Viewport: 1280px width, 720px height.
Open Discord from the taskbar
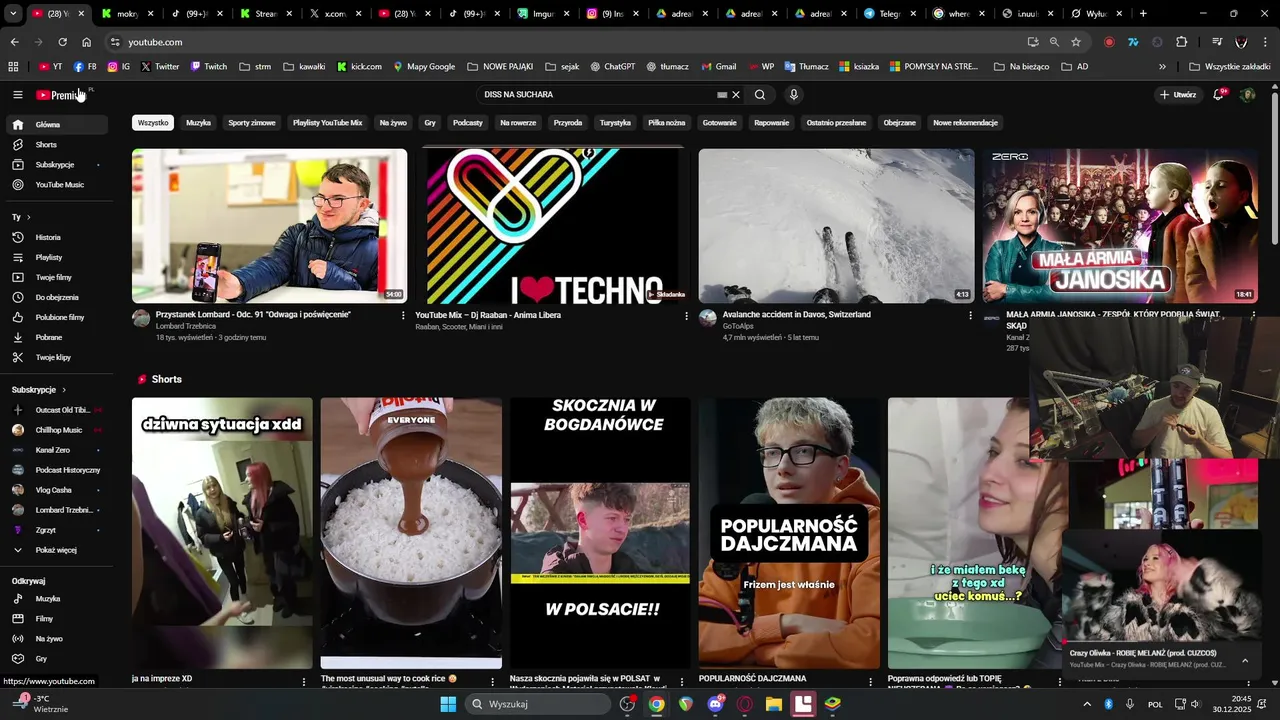(x=715, y=704)
